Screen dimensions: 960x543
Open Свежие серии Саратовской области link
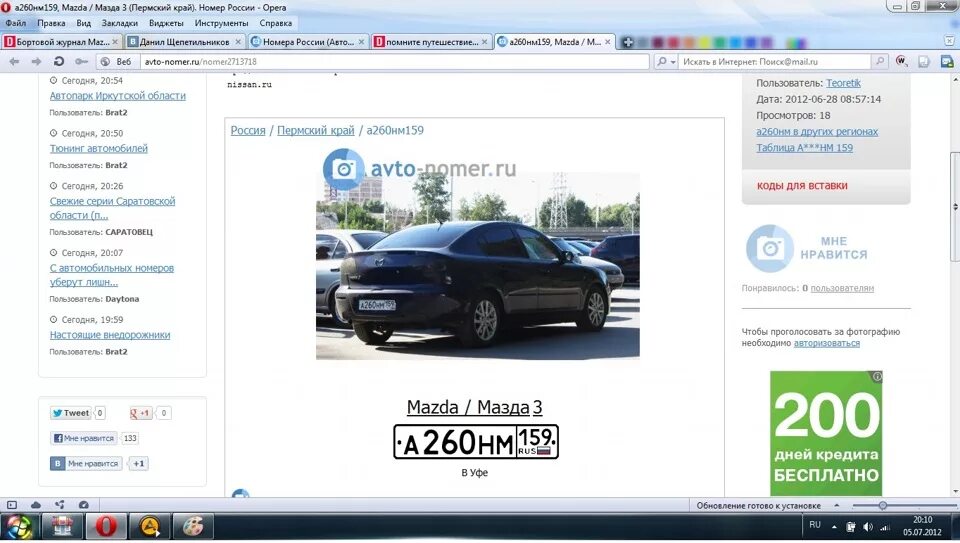click(x=112, y=208)
